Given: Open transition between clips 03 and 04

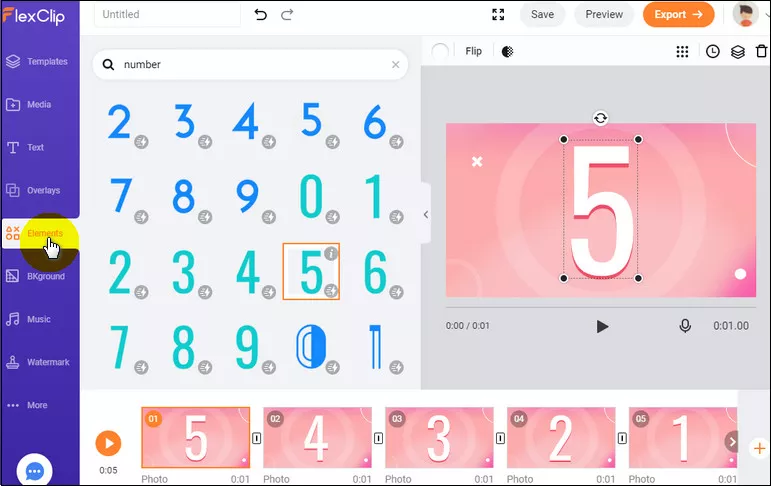Looking at the screenshot, I should (501, 438).
